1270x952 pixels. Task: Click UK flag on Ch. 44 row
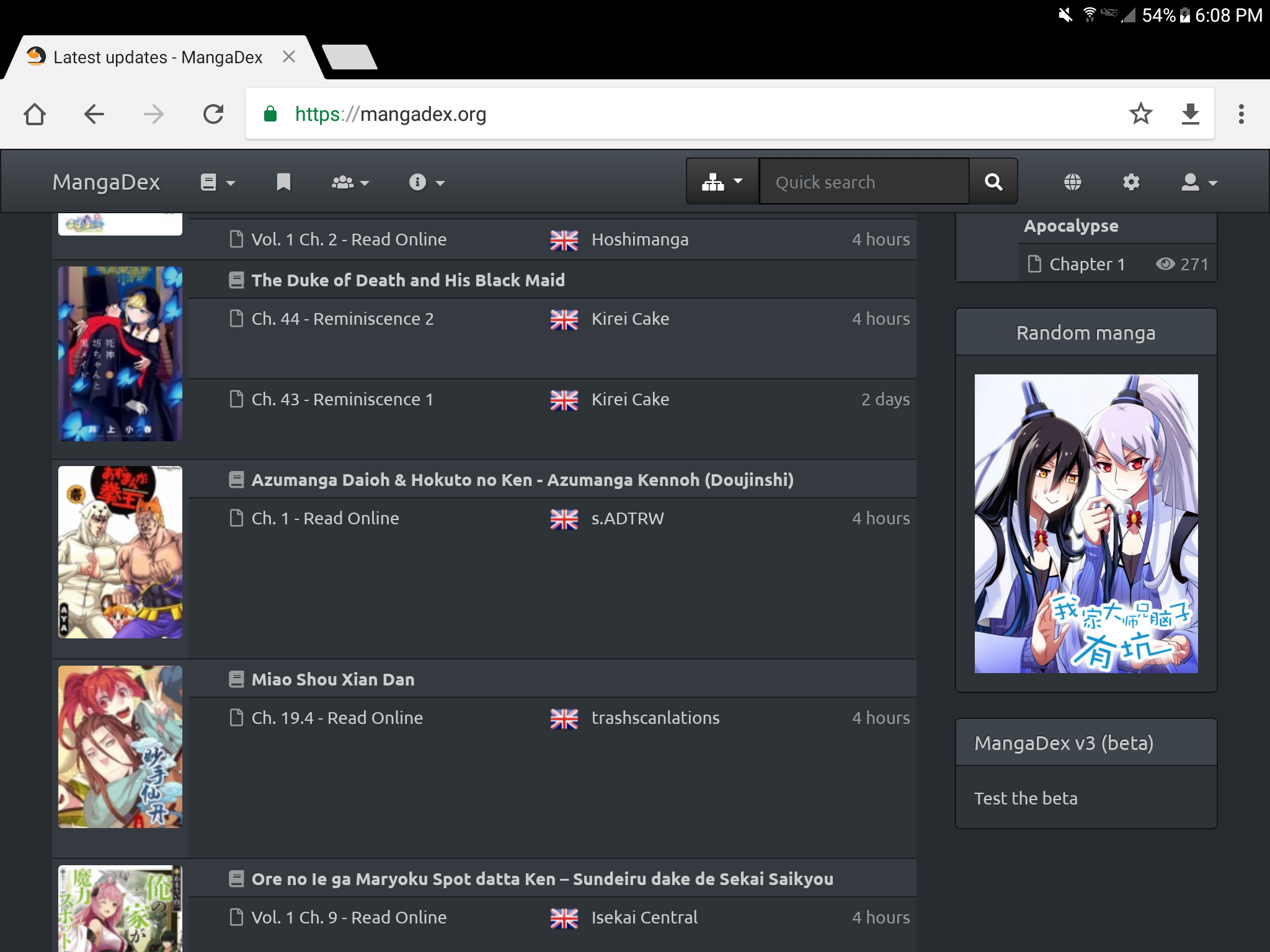tap(564, 319)
